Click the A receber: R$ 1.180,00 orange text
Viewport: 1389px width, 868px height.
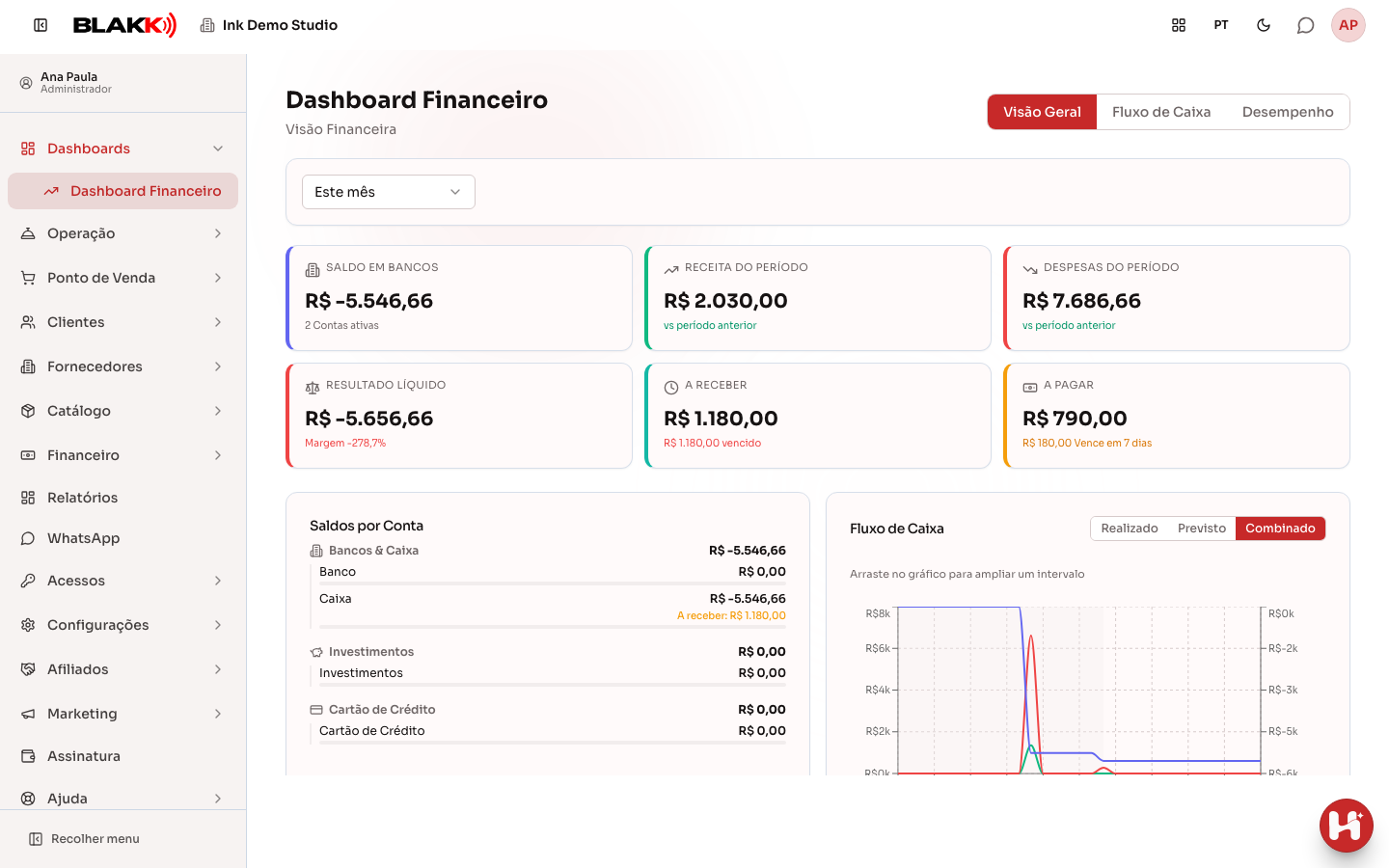731,615
